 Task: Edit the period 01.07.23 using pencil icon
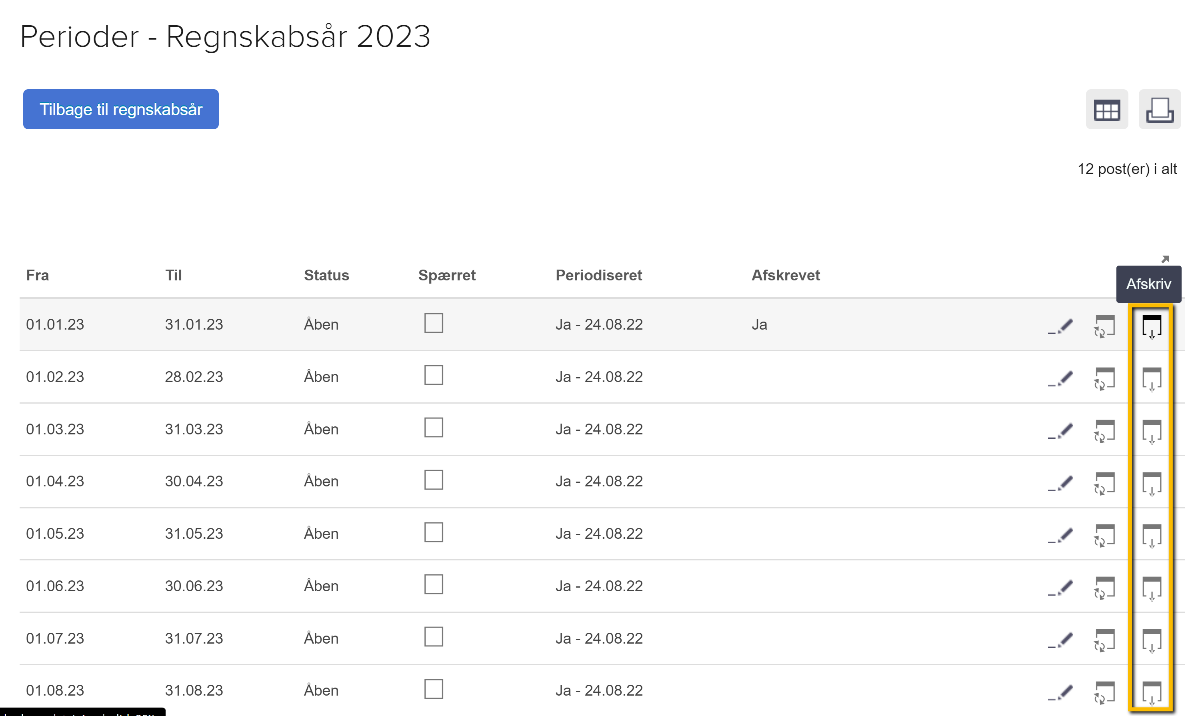[1061, 639]
